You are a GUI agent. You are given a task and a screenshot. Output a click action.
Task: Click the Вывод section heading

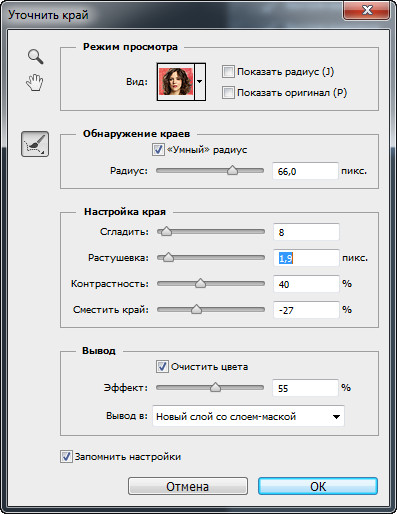(99, 351)
